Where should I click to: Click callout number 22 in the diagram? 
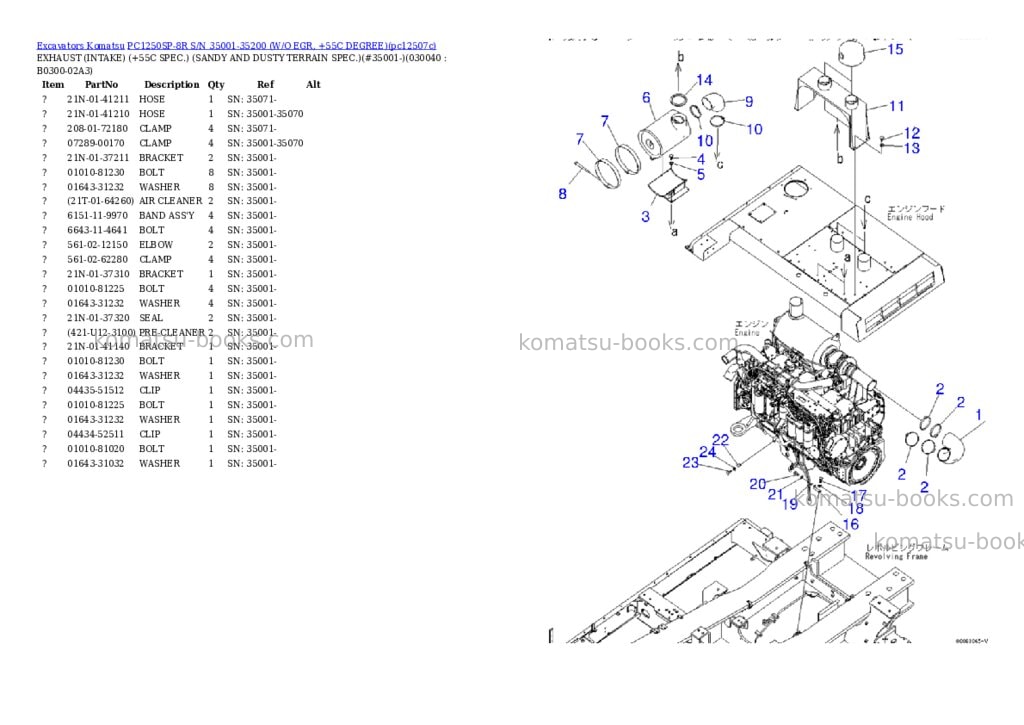point(720,440)
